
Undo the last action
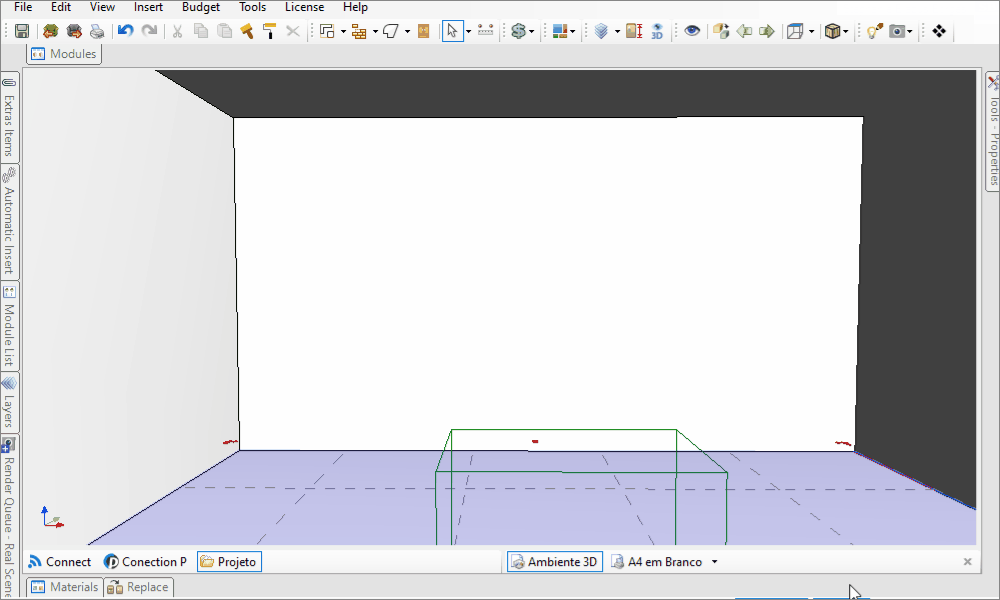(125, 31)
